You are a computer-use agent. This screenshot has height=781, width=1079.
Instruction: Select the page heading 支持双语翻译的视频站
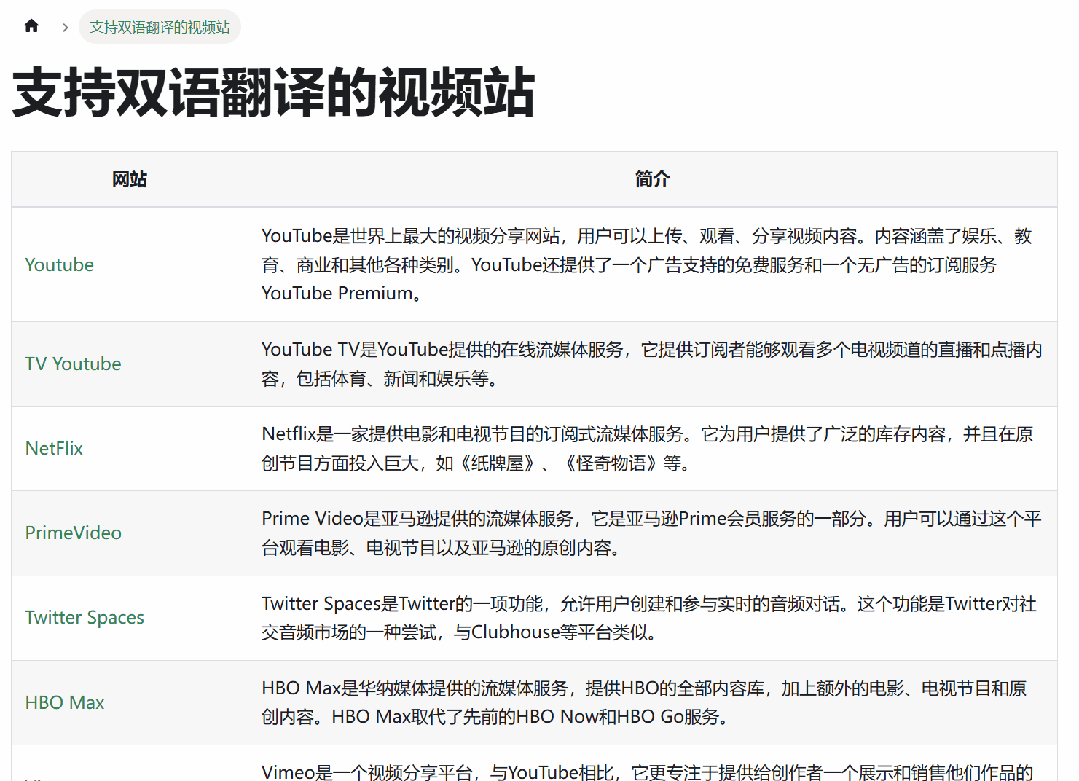point(273,93)
